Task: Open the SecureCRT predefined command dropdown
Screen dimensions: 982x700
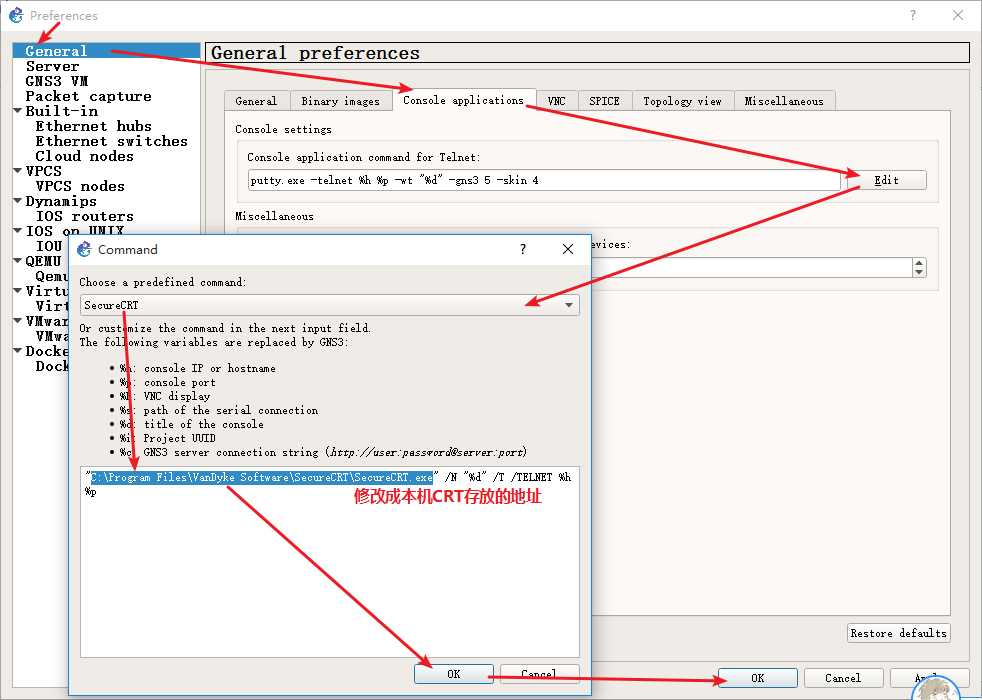Action: point(329,305)
